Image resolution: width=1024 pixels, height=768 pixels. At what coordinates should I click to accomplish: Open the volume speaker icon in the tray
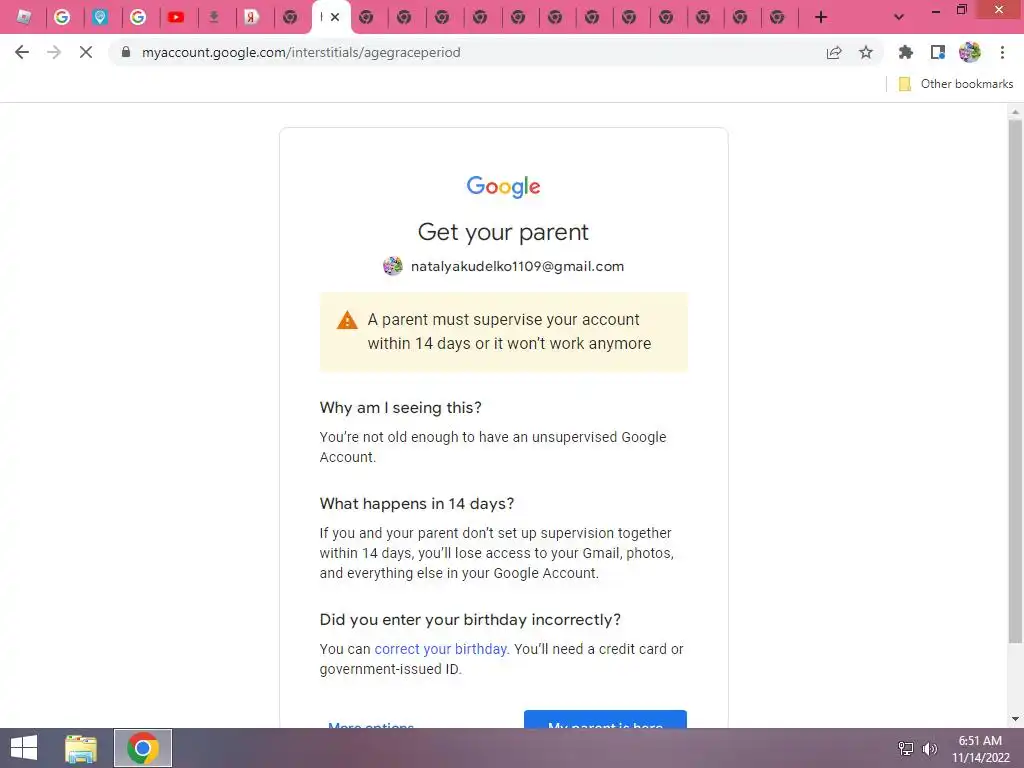(x=930, y=748)
